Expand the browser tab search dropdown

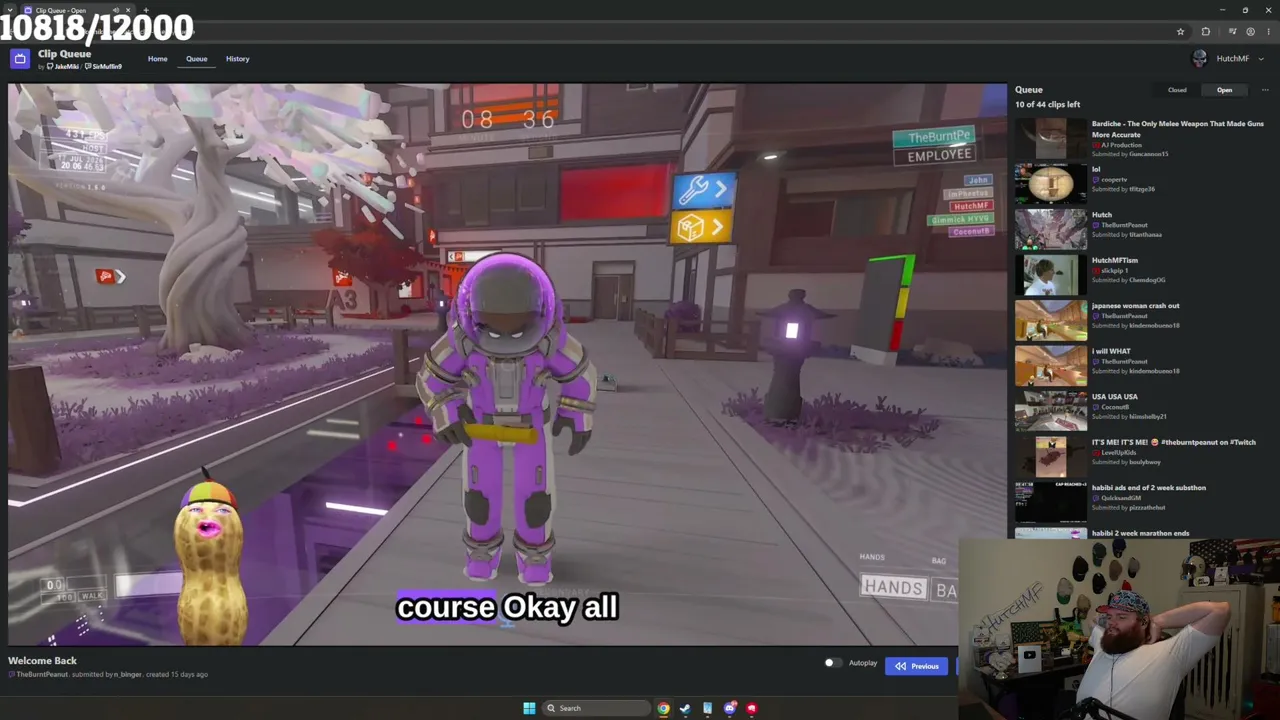[9, 10]
